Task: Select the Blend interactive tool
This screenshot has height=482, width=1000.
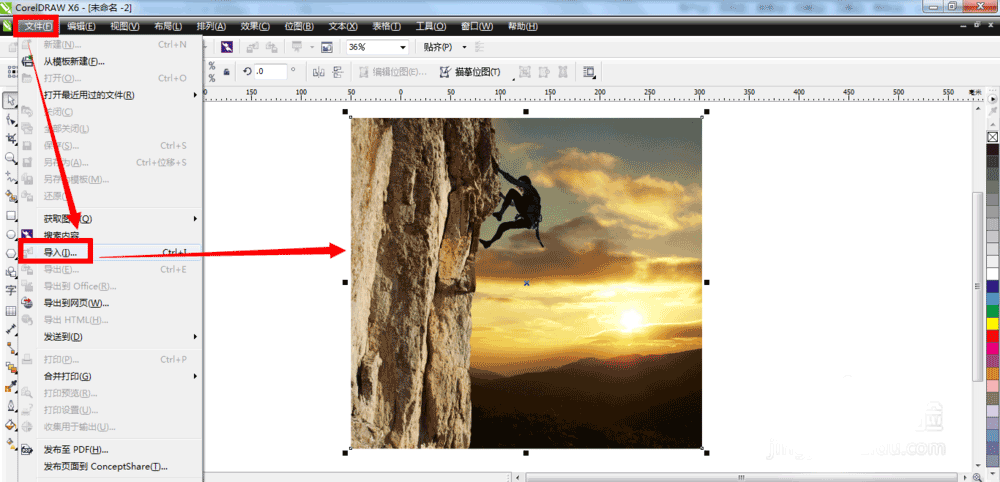Action: coord(10,367)
